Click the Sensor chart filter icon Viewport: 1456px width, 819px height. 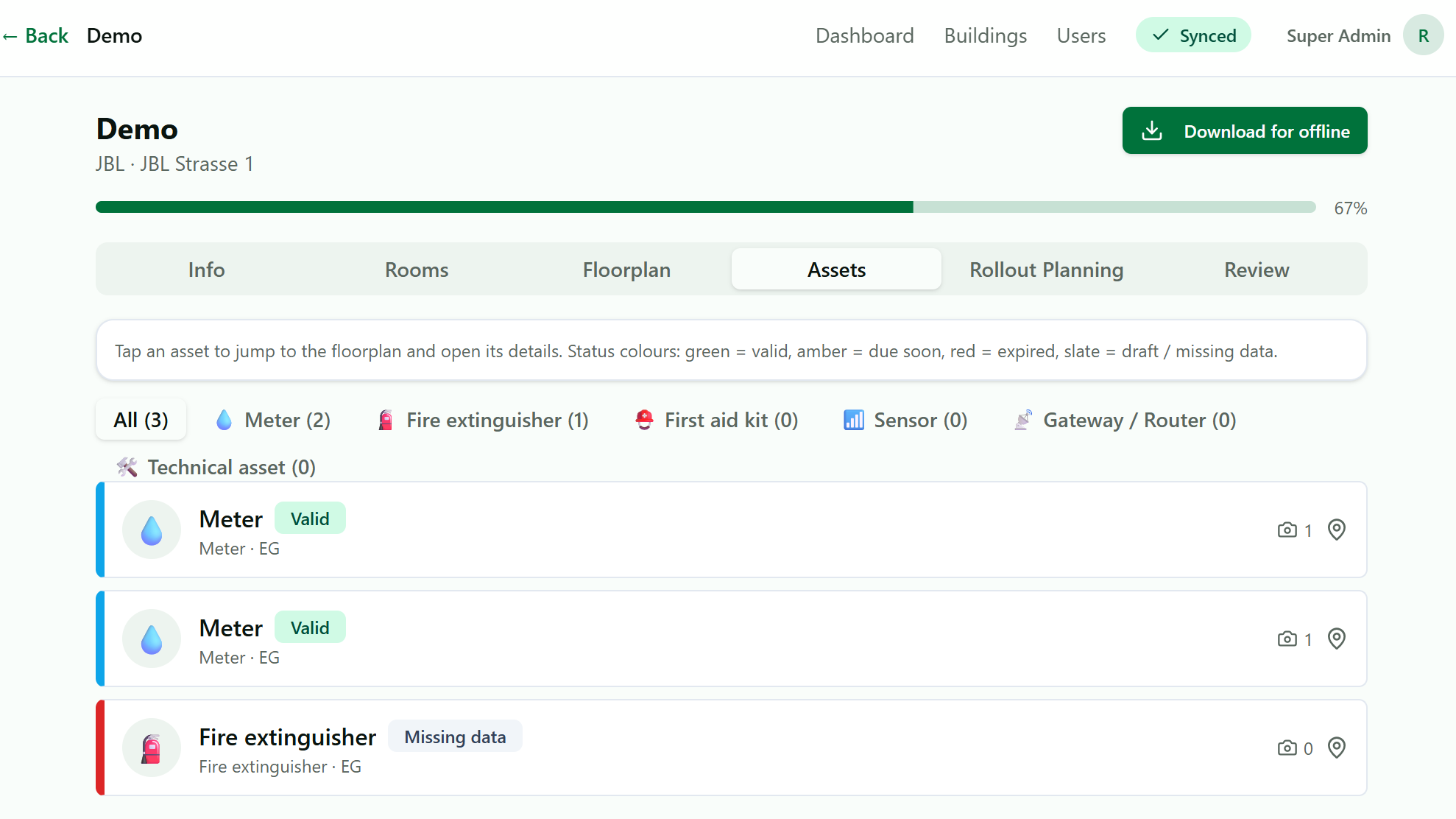point(853,420)
